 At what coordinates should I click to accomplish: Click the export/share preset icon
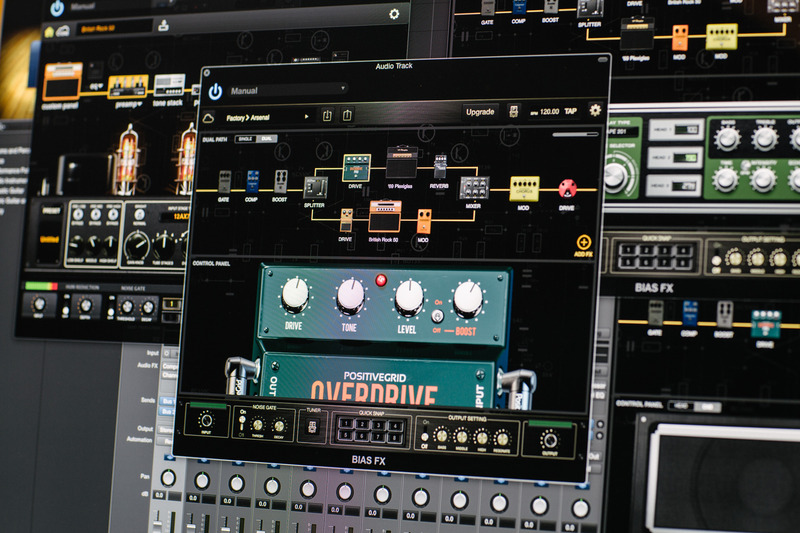pos(347,115)
